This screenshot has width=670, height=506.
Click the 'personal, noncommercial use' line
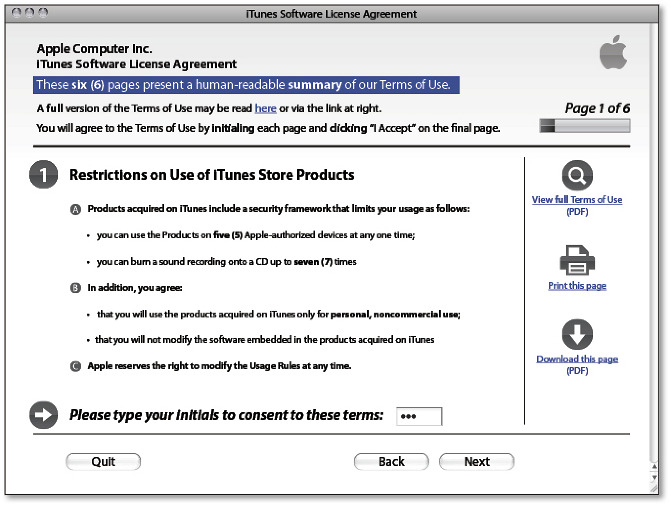pyautogui.click(x=278, y=314)
